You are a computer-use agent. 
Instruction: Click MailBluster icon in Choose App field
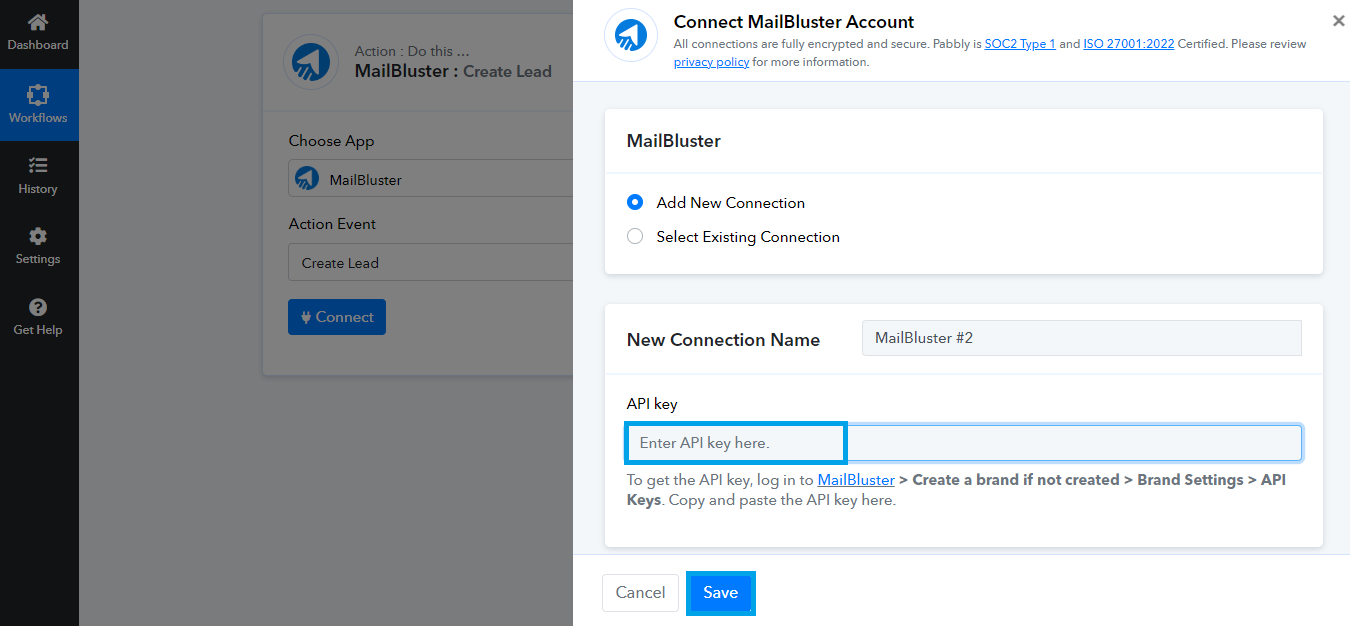click(x=307, y=179)
